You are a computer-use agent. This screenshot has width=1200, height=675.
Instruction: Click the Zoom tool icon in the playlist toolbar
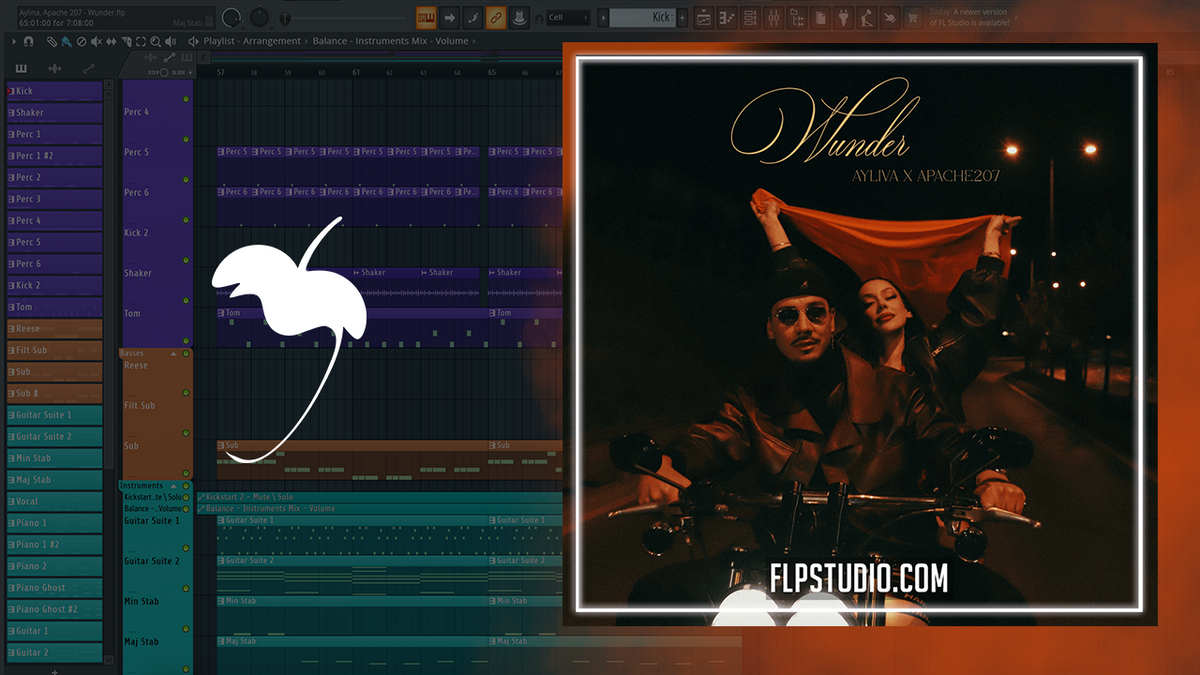click(155, 41)
